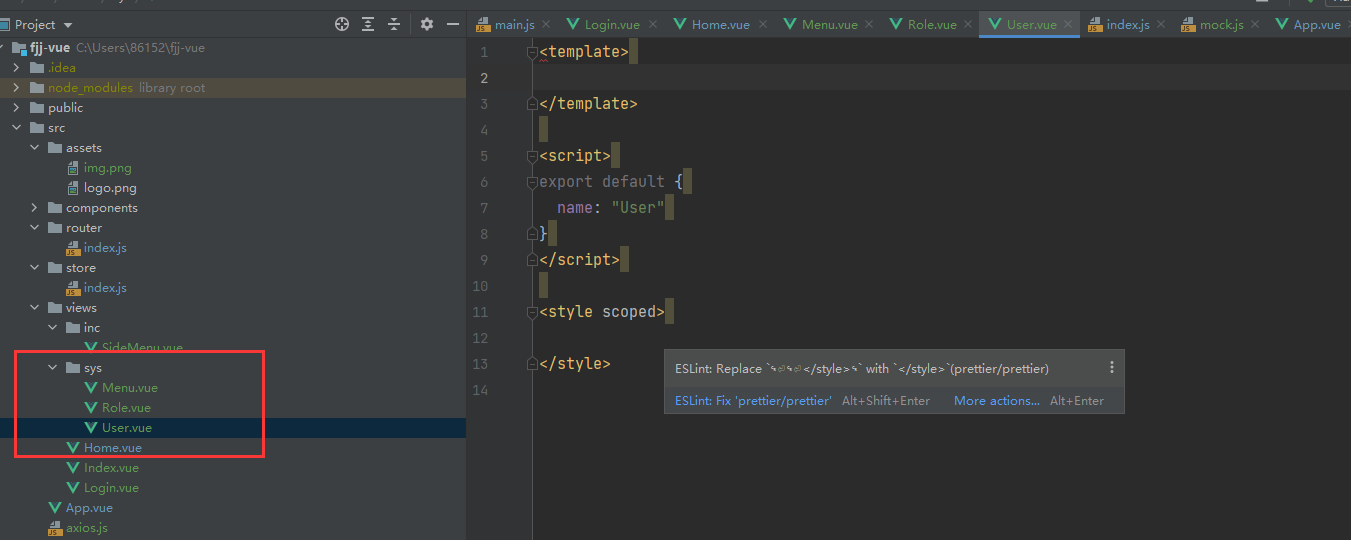Image resolution: width=1351 pixels, height=540 pixels.
Task: Hide the Project panel with minus icon
Action: 453,24
